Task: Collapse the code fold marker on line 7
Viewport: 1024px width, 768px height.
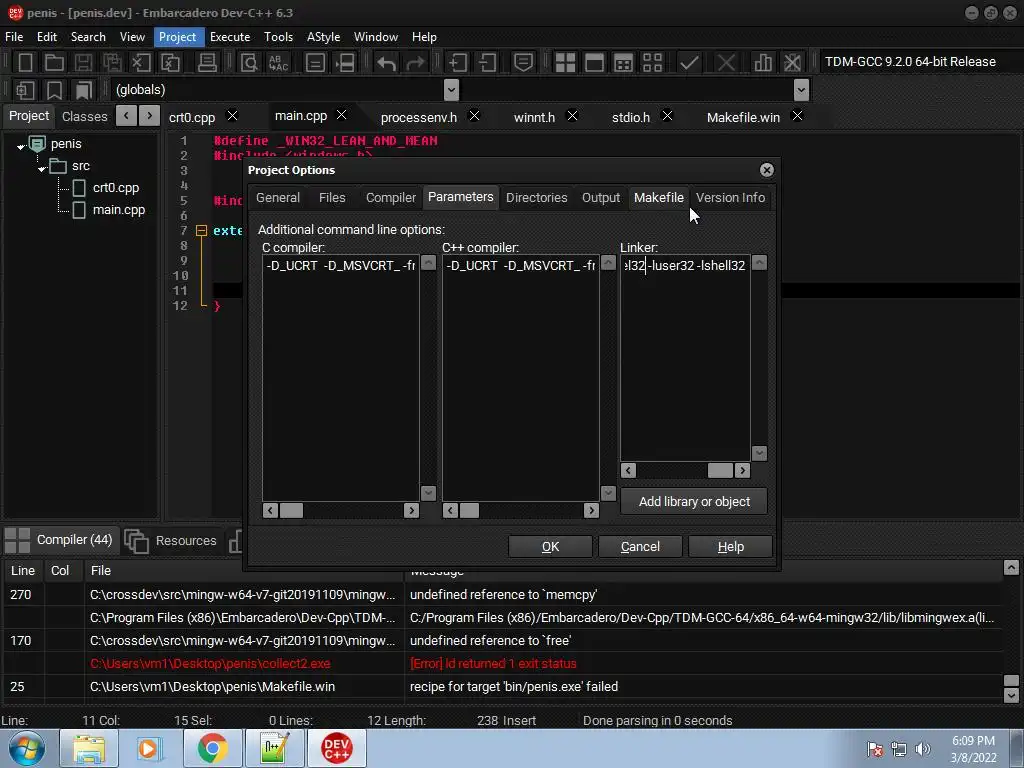Action: (201, 231)
